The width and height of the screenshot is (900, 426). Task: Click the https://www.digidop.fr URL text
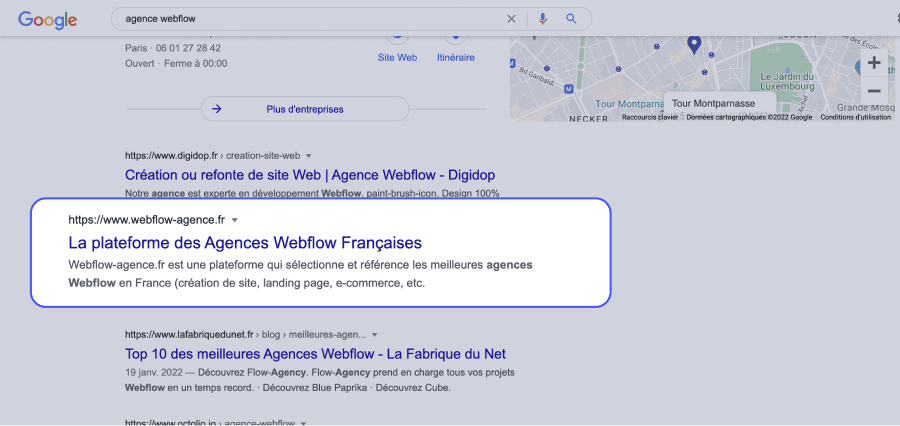172,156
